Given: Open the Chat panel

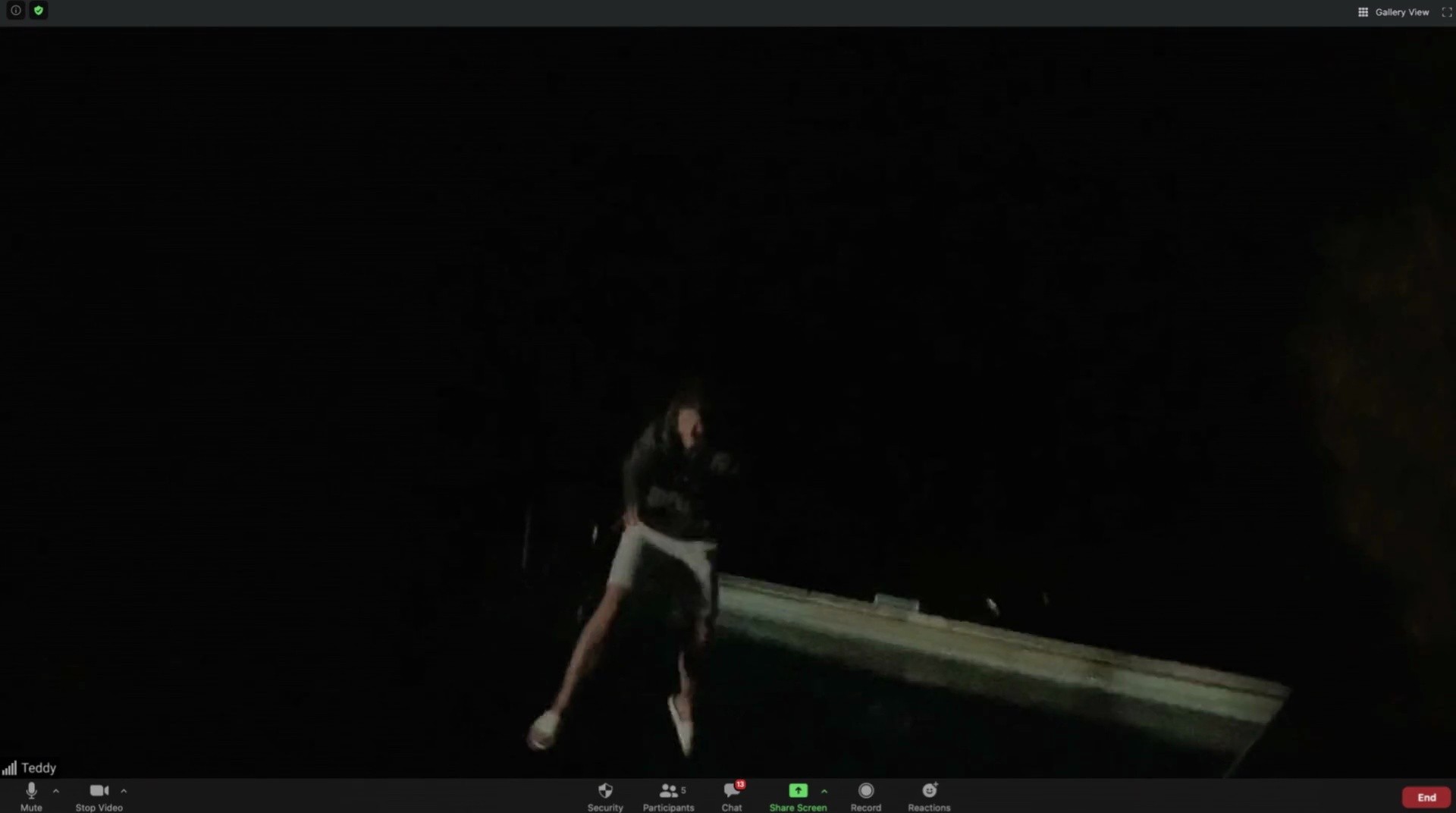Looking at the screenshot, I should click(732, 796).
